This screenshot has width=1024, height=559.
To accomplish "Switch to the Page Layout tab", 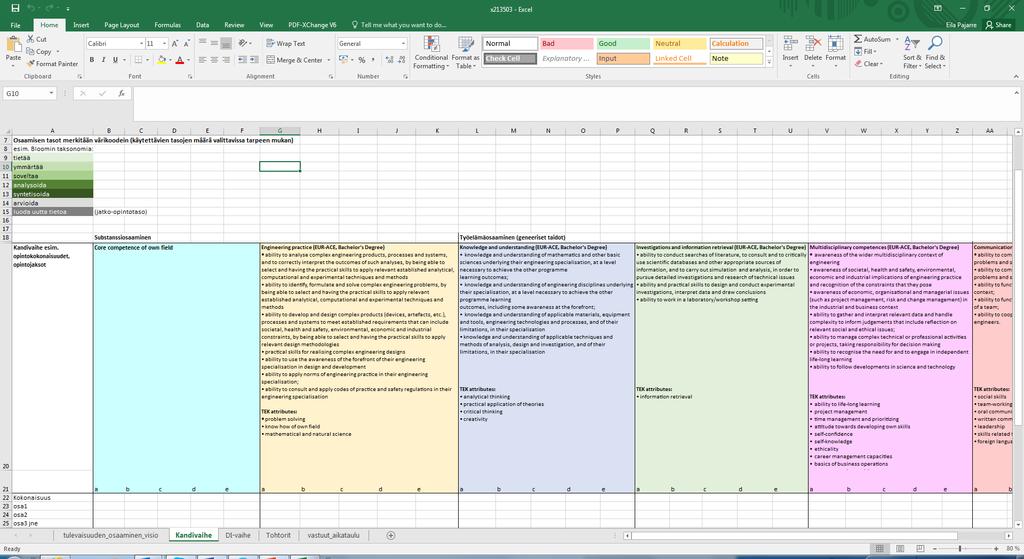I will click(121, 25).
